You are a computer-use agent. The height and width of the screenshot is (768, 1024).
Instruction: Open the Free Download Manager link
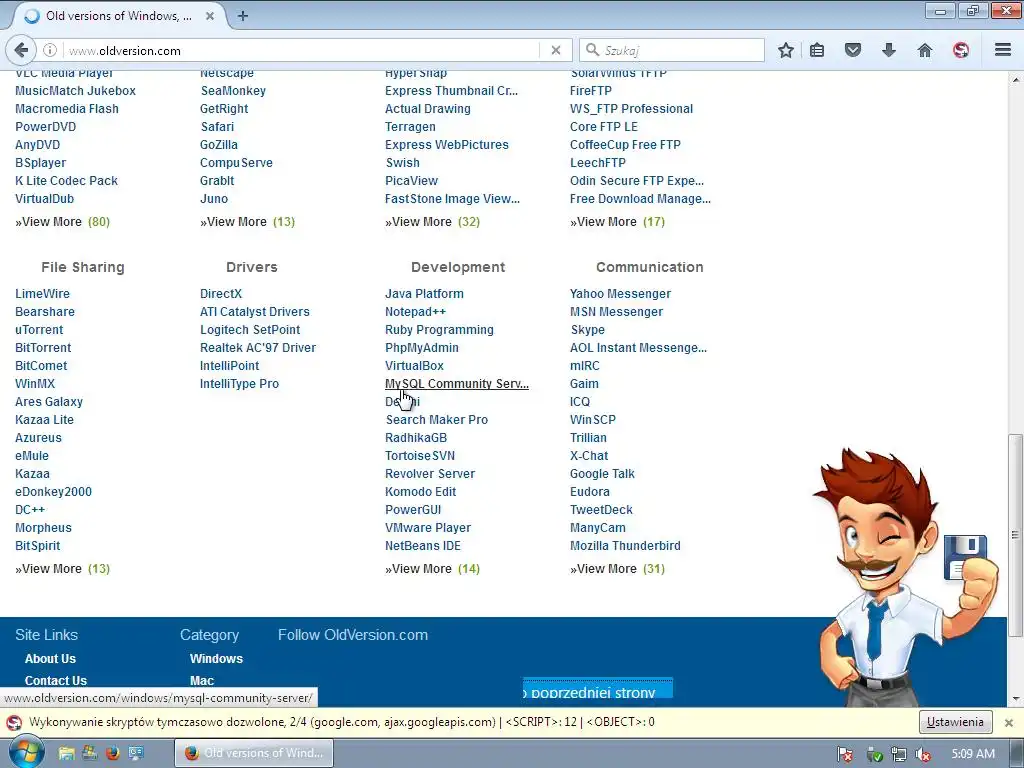point(640,199)
